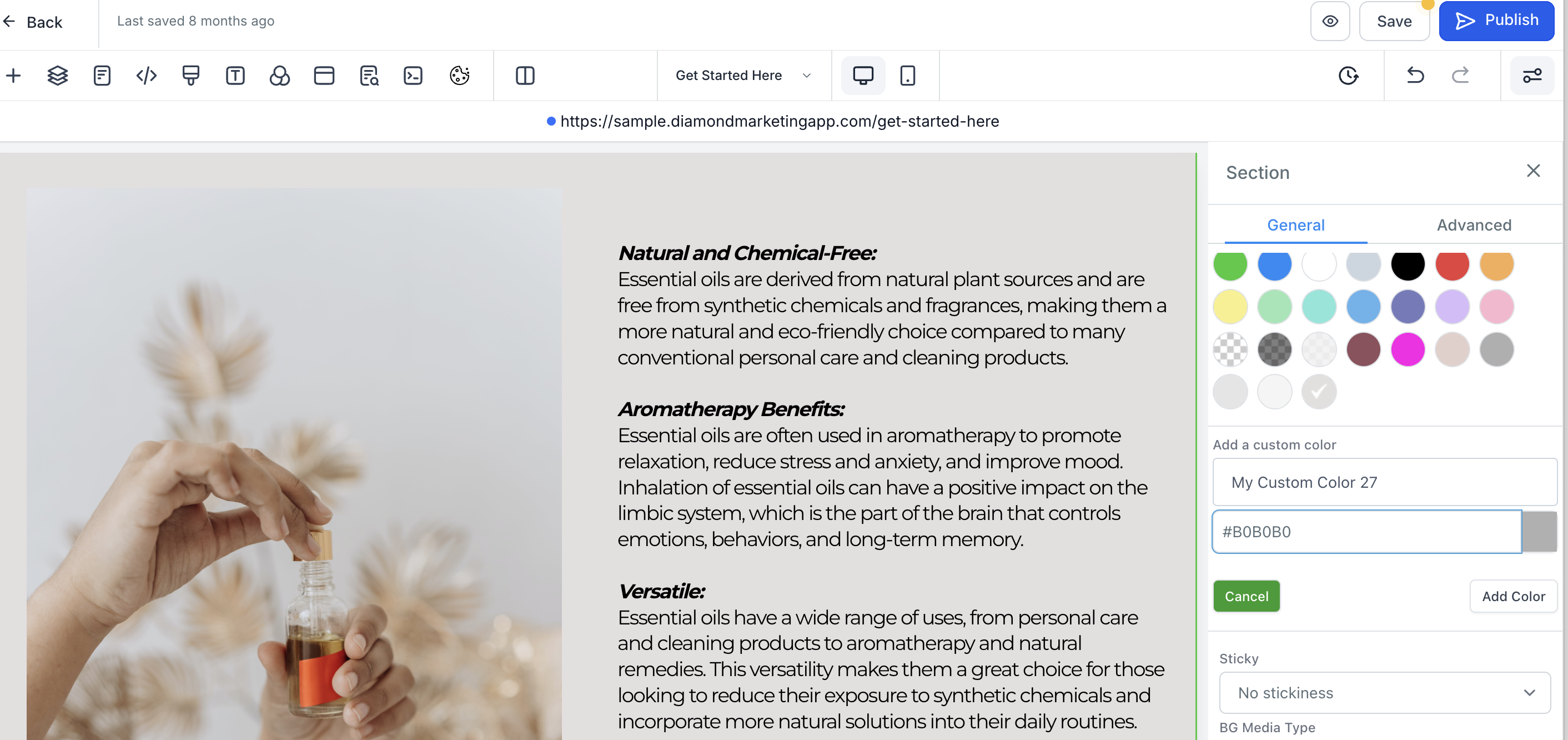The width and height of the screenshot is (1568, 740).
Task: Click the #B0B0B0 hex color field
Action: point(1366,532)
